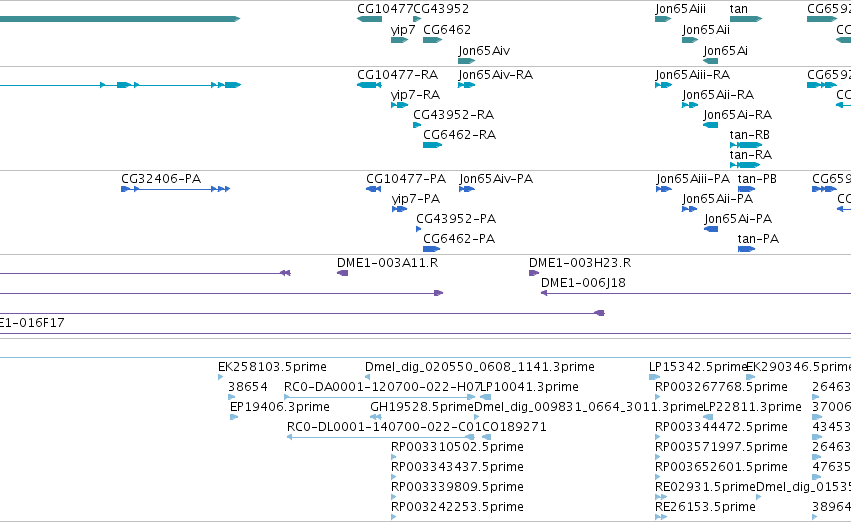Select the Jon65Aiii-RA transcript
This screenshot has height=522, width=851.
click(x=693, y=75)
